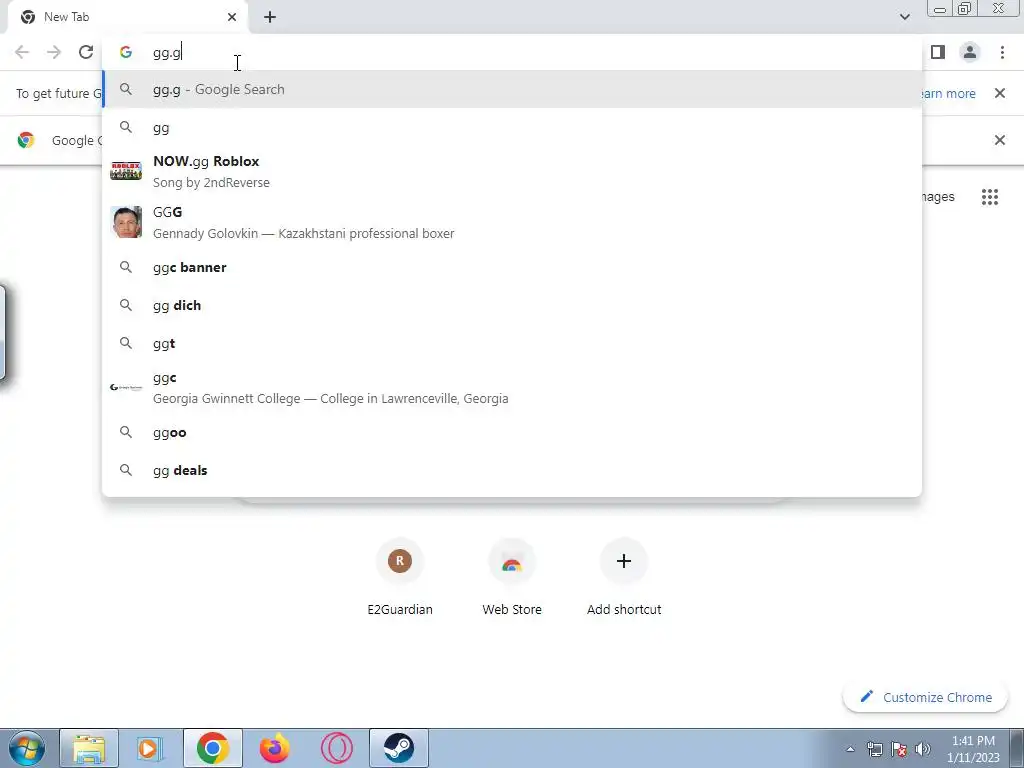The width and height of the screenshot is (1024, 768).
Task: Click the Show desktop strip
Action: tap(1017, 748)
